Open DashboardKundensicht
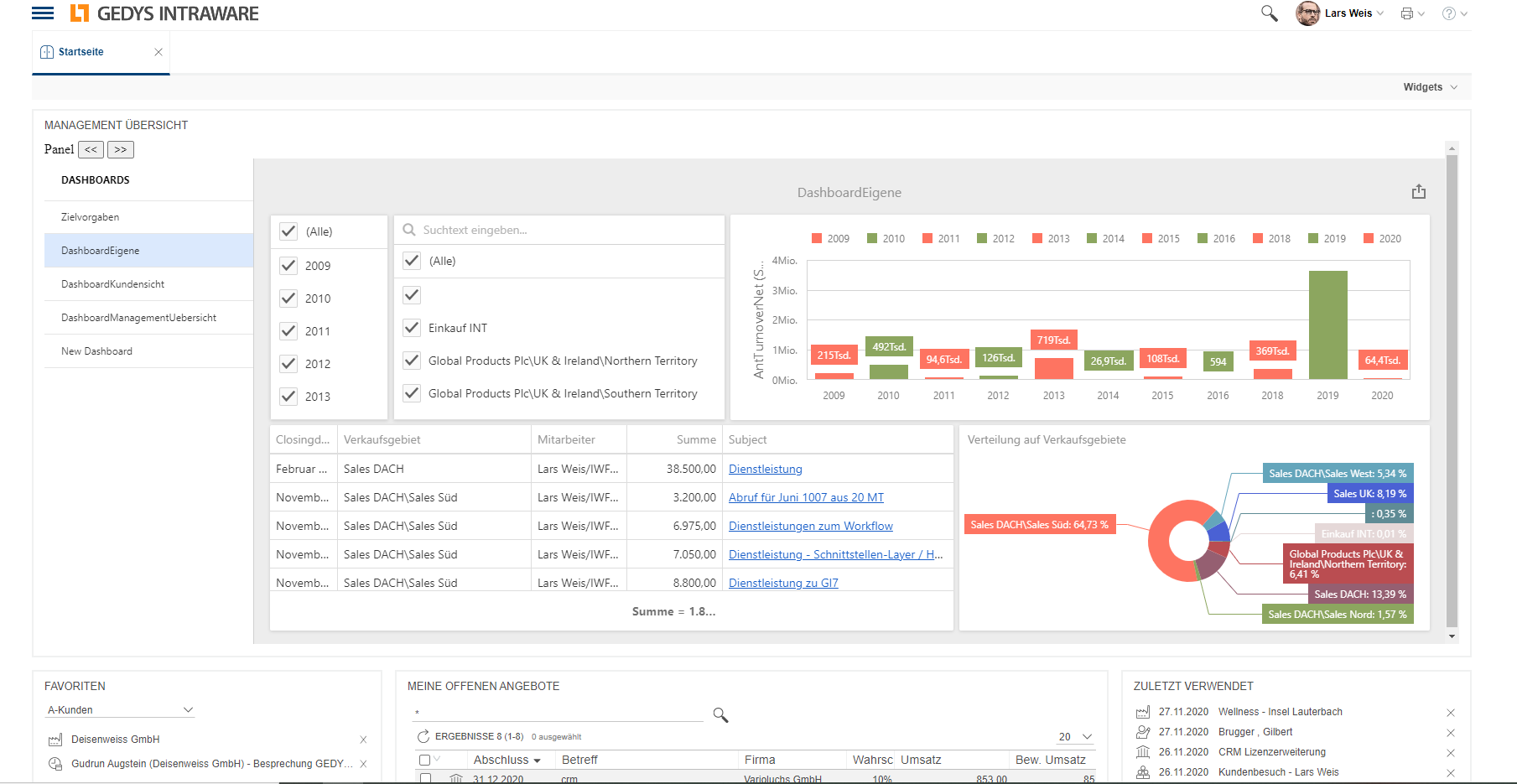The width and height of the screenshot is (1517, 784). (148, 284)
